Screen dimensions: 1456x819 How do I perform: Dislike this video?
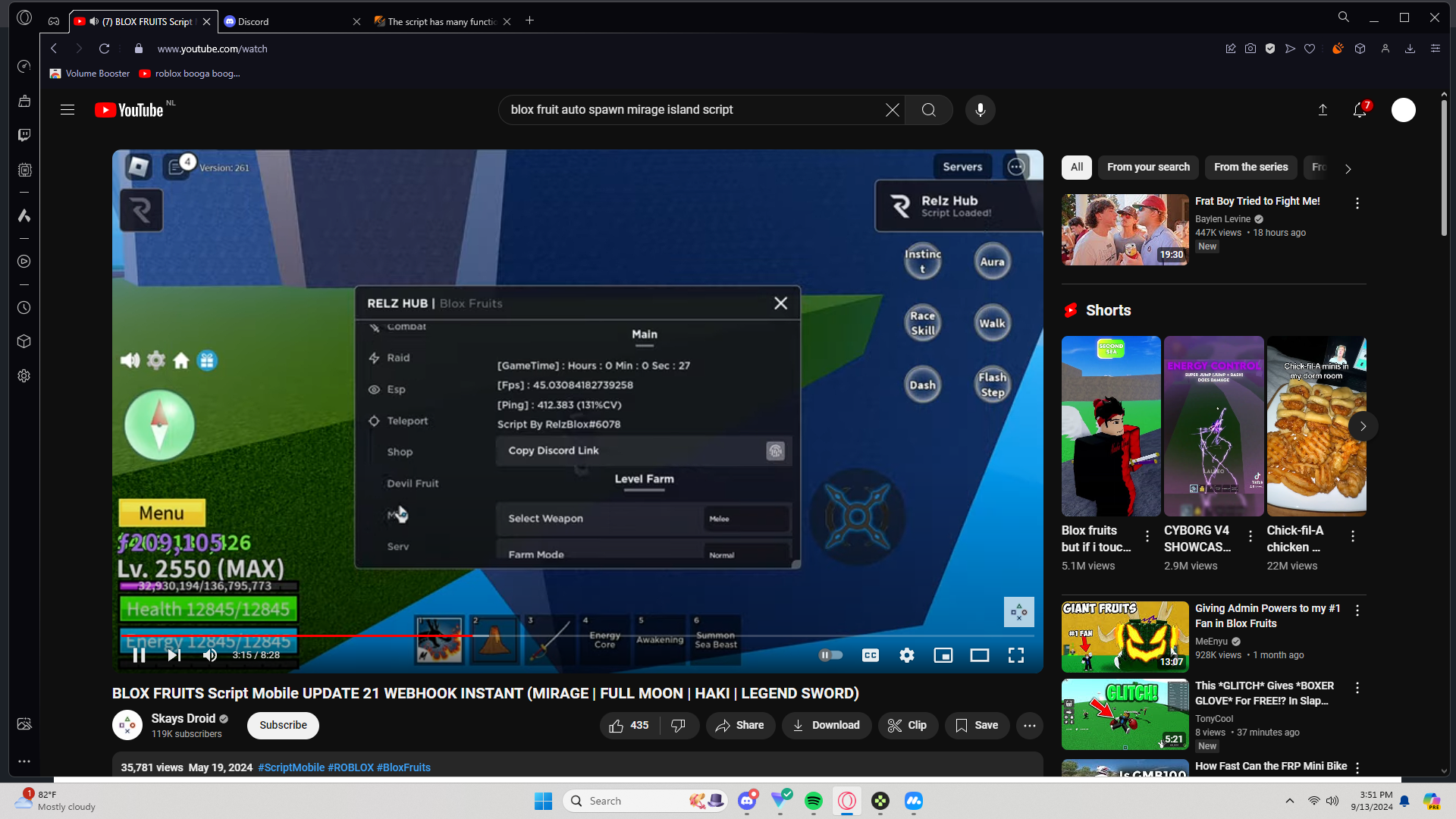point(679,726)
